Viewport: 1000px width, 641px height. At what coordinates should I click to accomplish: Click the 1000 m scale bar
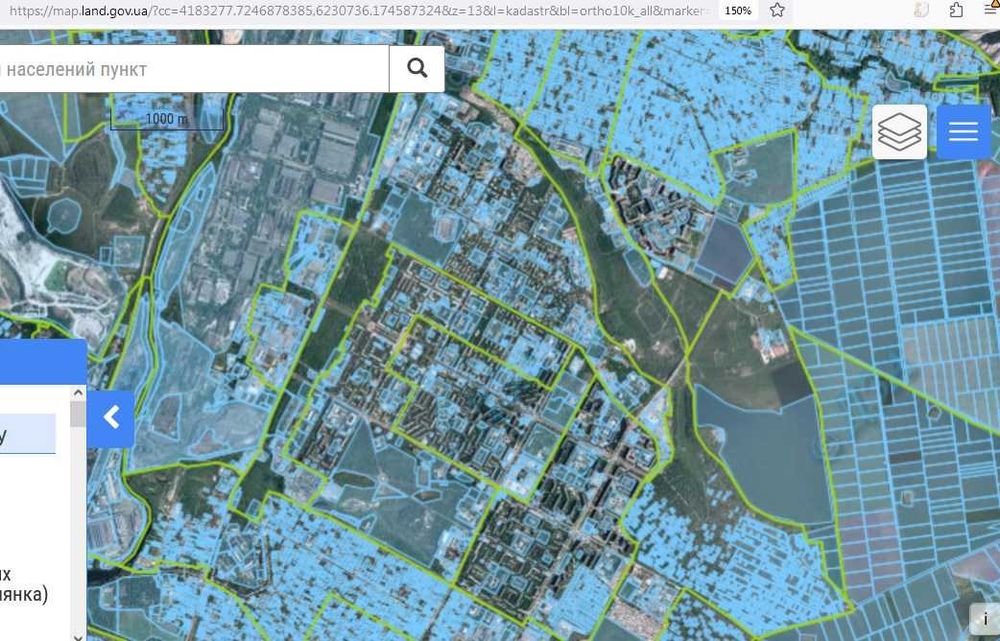coord(167,119)
